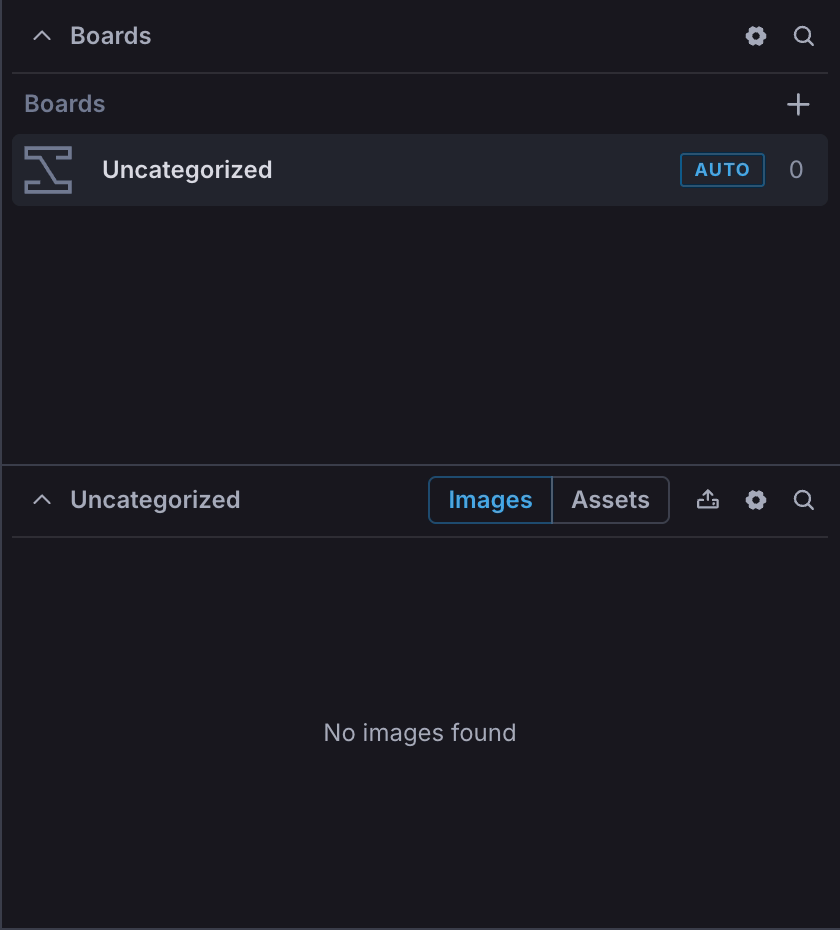Click the Boards list subheading label
The height and width of the screenshot is (930, 840).
point(65,104)
